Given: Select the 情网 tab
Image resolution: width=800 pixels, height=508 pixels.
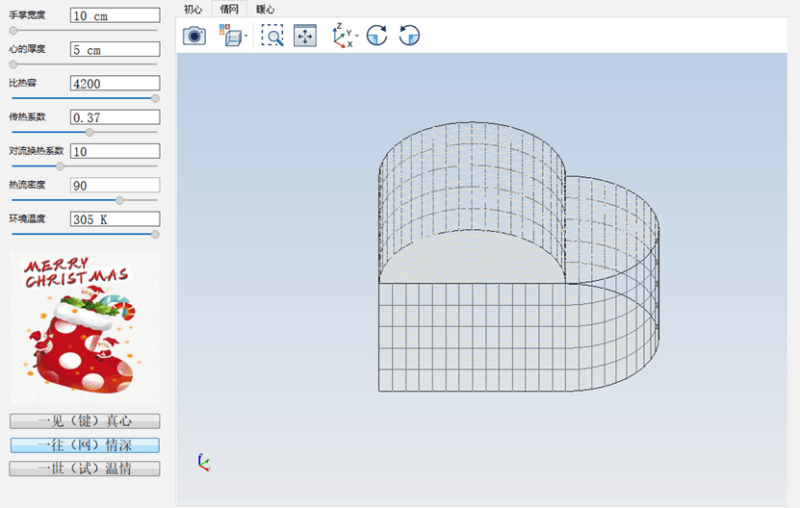Looking at the screenshot, I should [229, 9].
